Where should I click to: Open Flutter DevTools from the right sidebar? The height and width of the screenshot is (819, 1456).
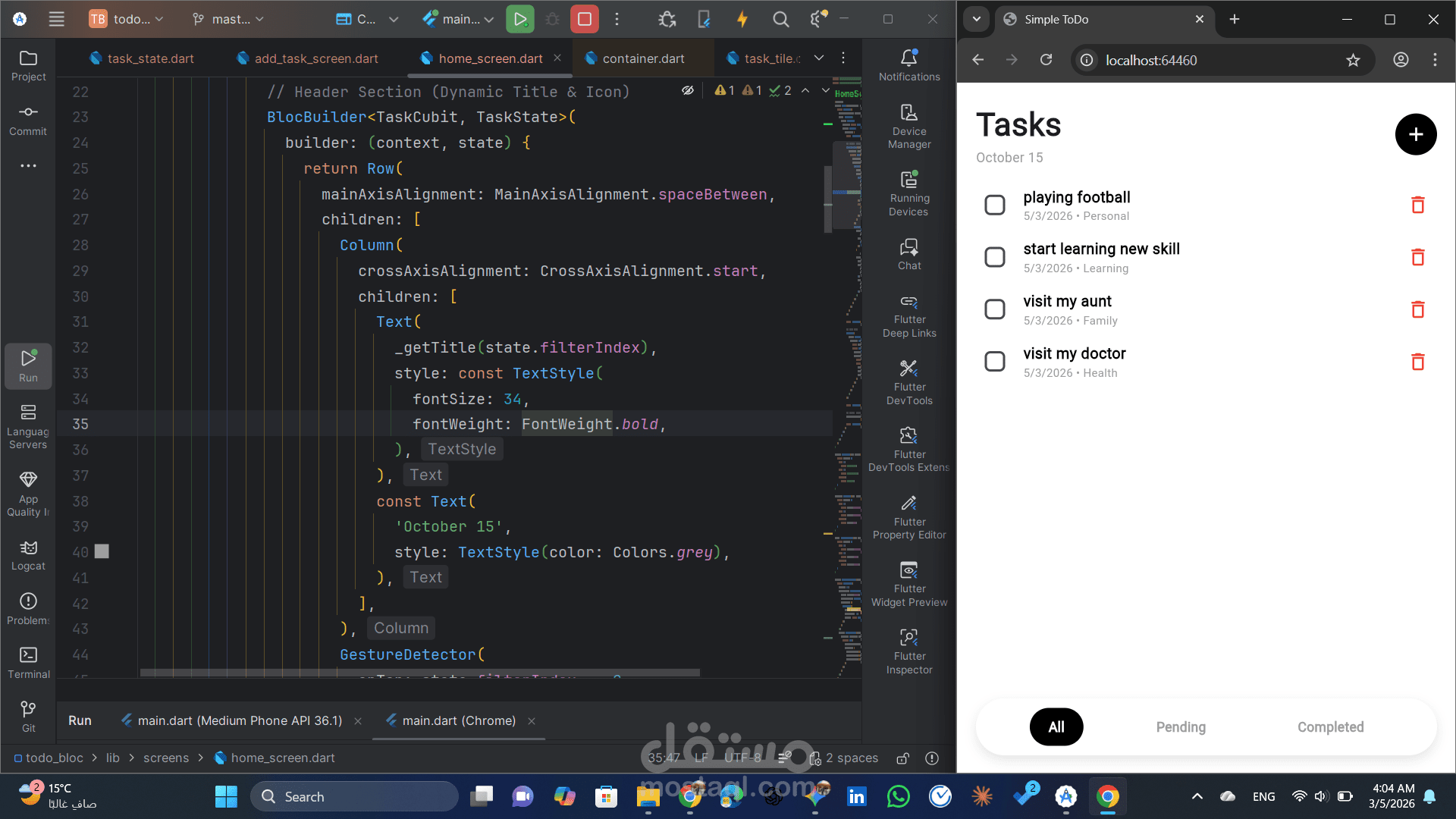908,381
